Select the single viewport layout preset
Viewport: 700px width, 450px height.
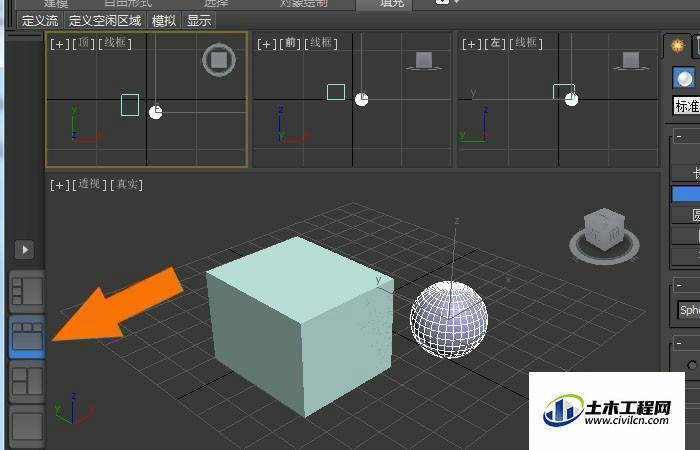27,426
